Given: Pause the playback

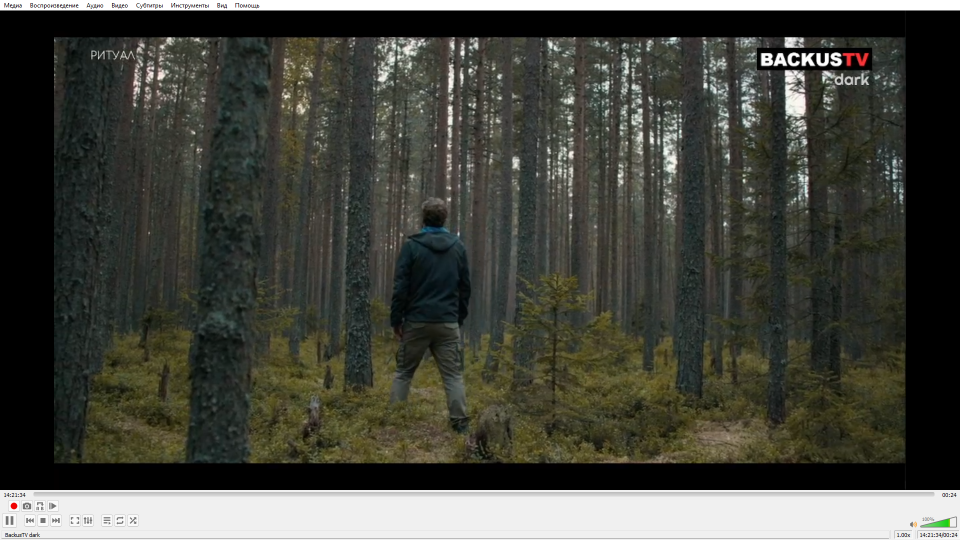Looking at the screenshot, I should click(x=9, y=520).
